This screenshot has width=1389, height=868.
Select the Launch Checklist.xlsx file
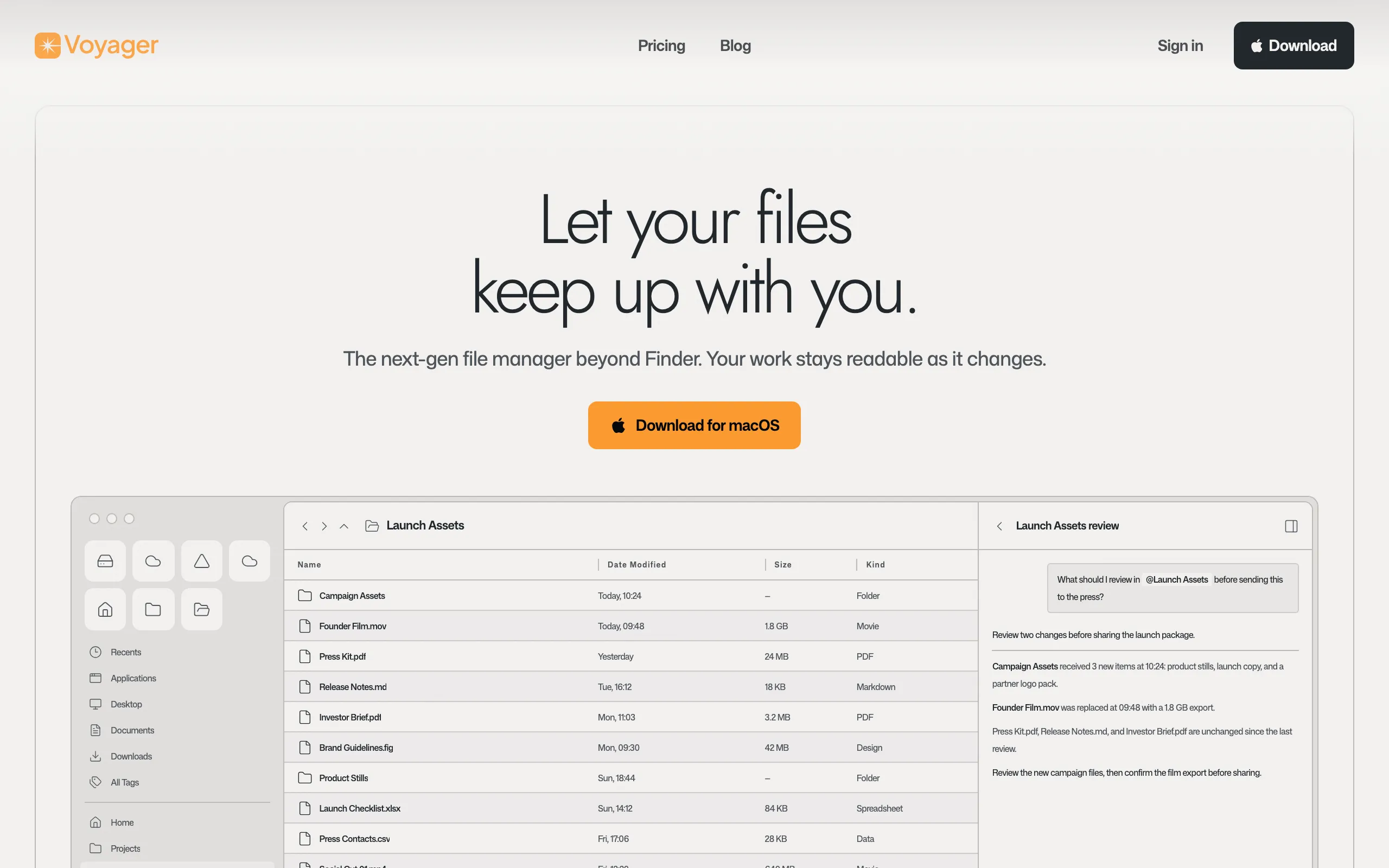631,809
